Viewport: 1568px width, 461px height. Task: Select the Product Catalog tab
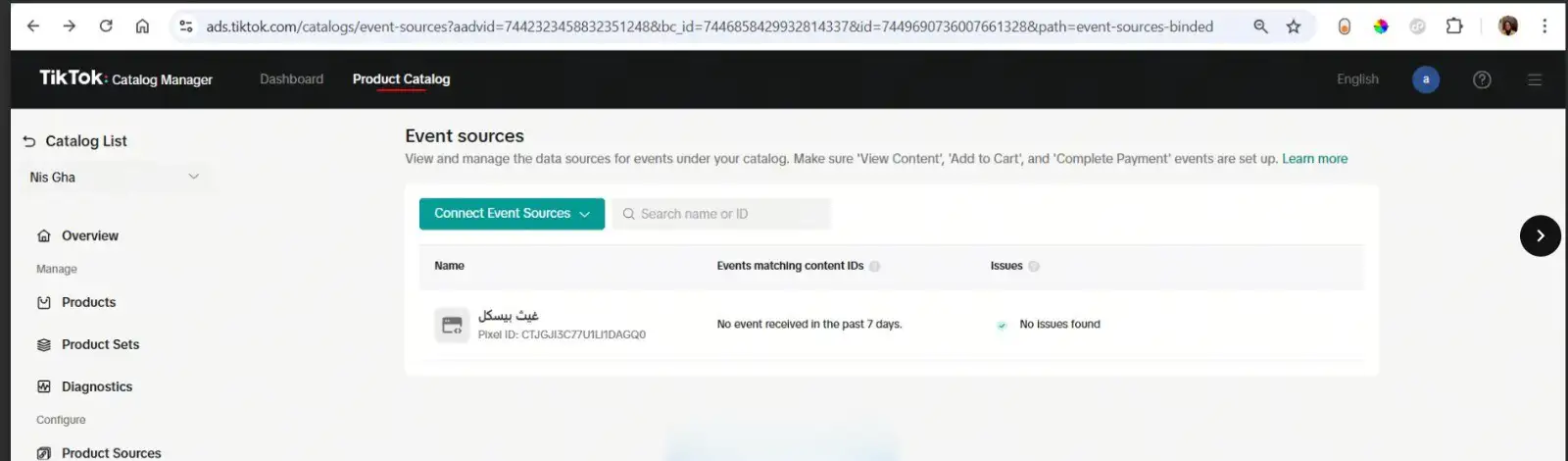coord(401,79)
